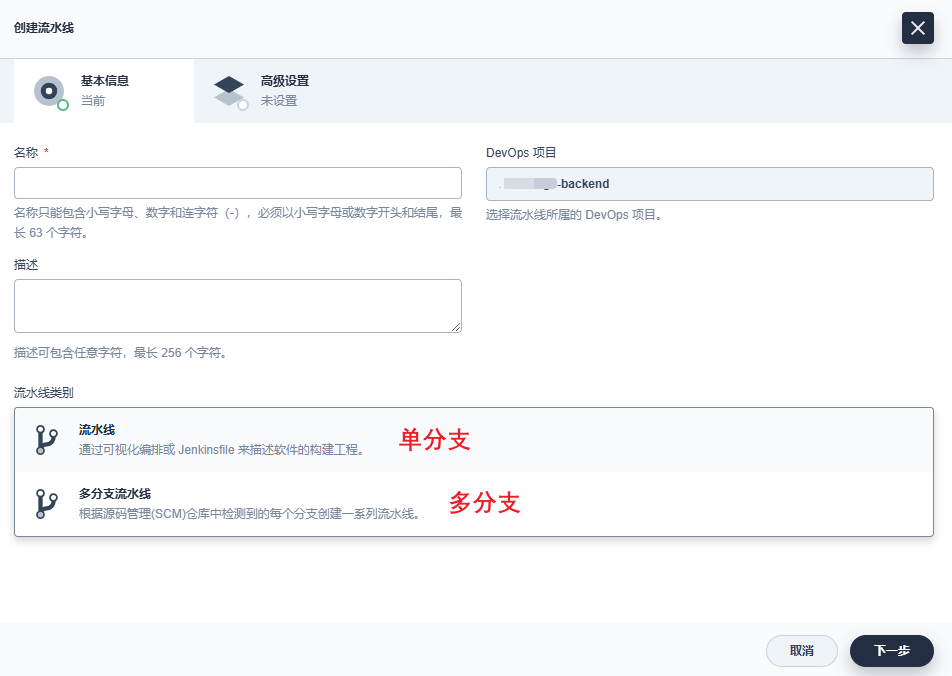The image size is (952, 676).
Task: Click the description 根据源码管理(SCM)仓库中检测到的每个分支创建一系列流水线。
Action: pos(249,514)
